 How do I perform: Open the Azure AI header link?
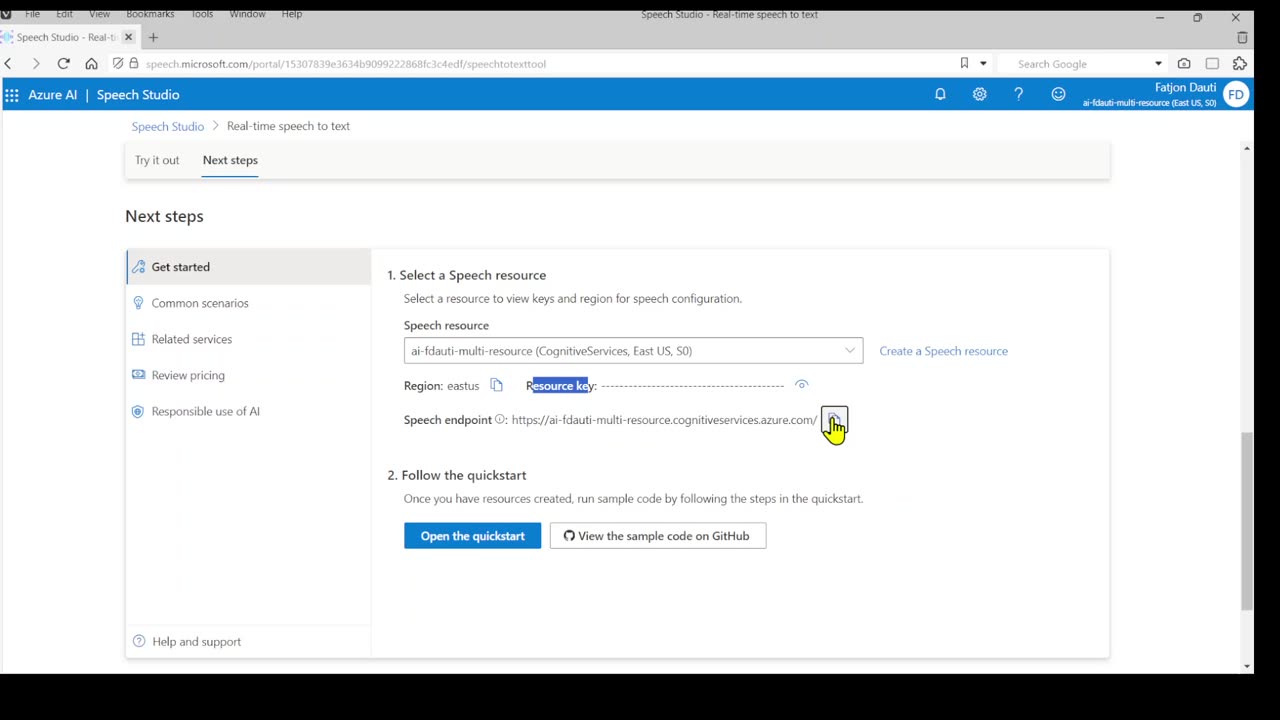[52, 95]
